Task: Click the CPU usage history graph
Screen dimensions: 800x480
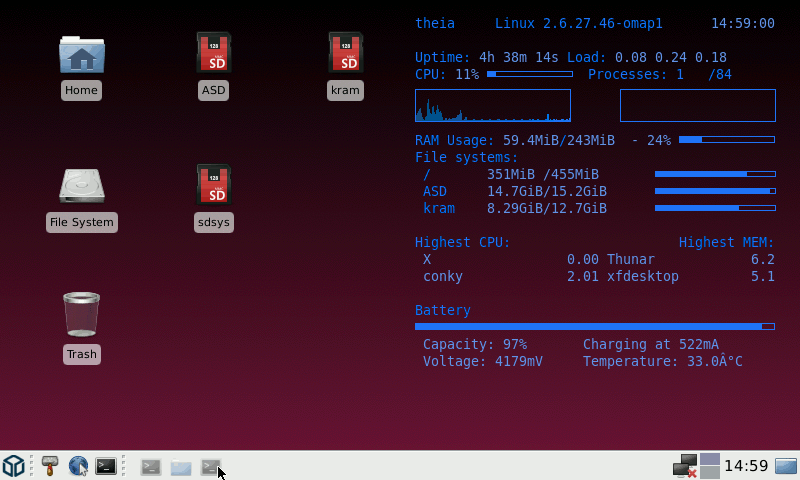Action: tap(492, 106)
